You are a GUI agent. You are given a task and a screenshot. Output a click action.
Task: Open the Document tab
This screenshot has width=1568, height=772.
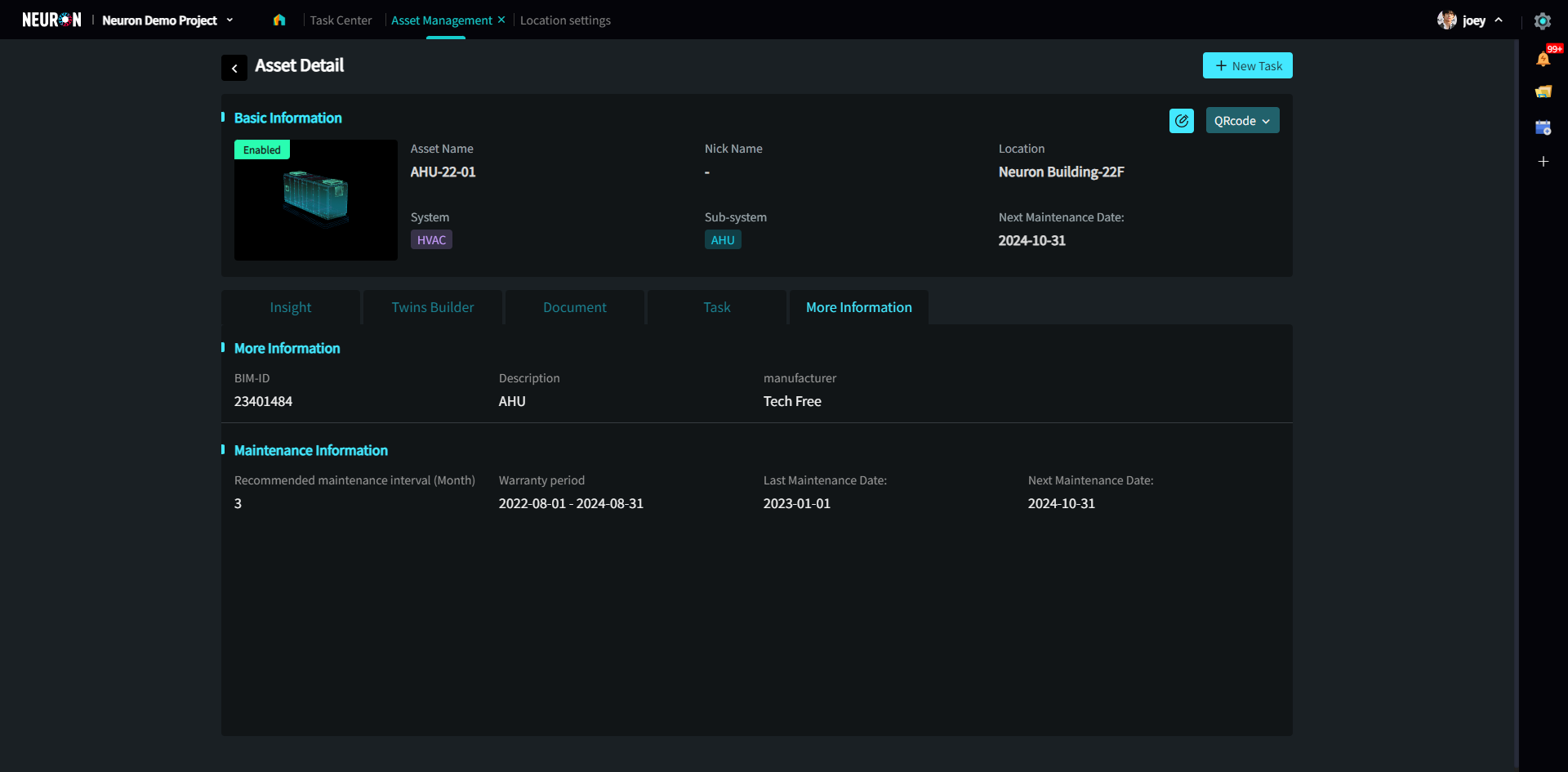[x=575, y=307]
